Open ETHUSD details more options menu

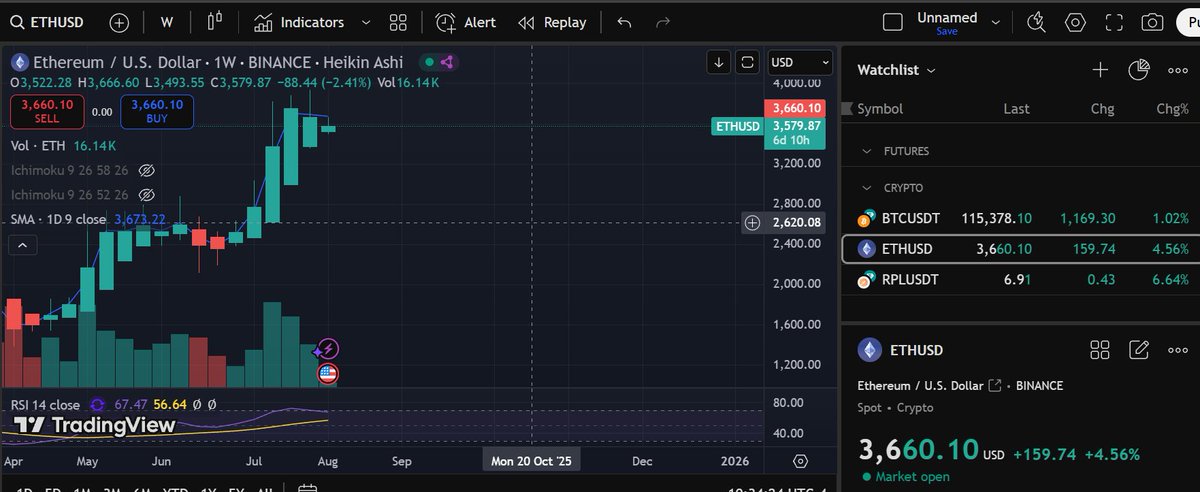pos(1177,350)
